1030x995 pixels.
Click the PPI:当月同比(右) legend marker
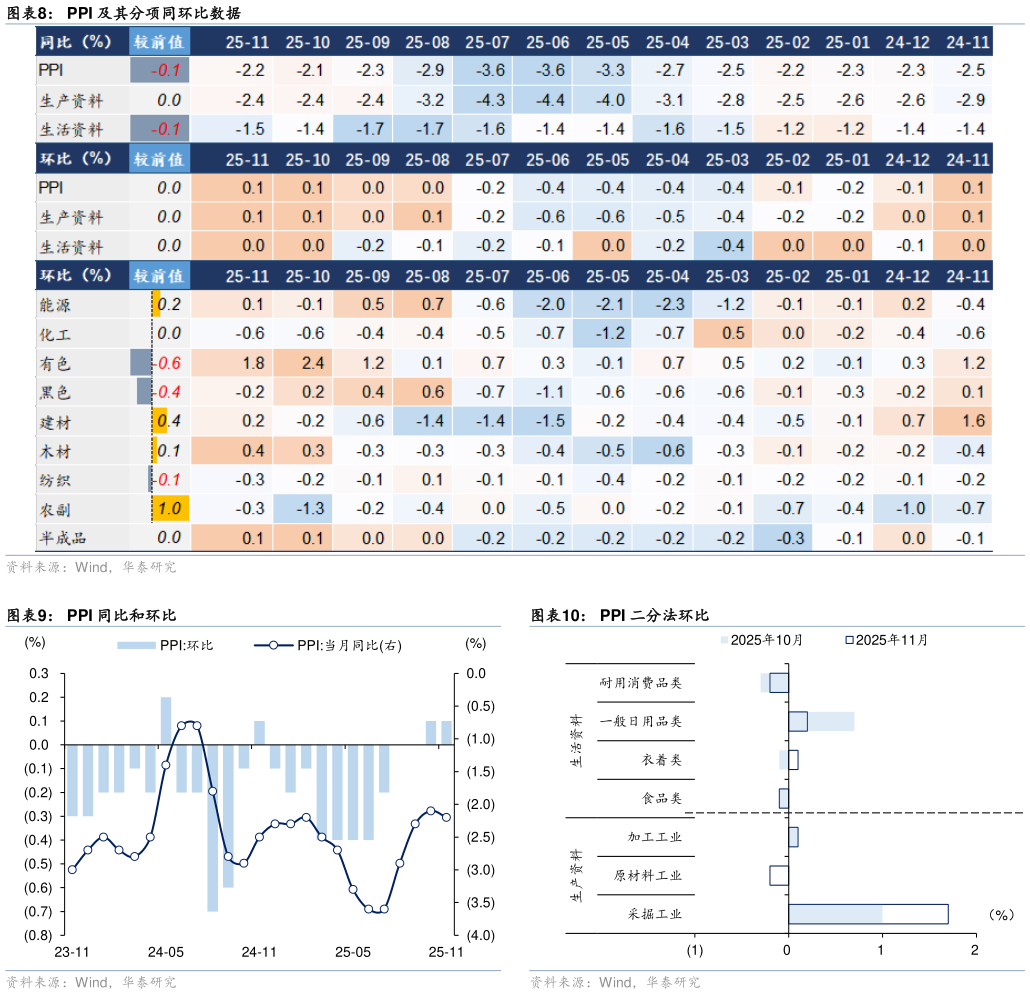point(273,646)
